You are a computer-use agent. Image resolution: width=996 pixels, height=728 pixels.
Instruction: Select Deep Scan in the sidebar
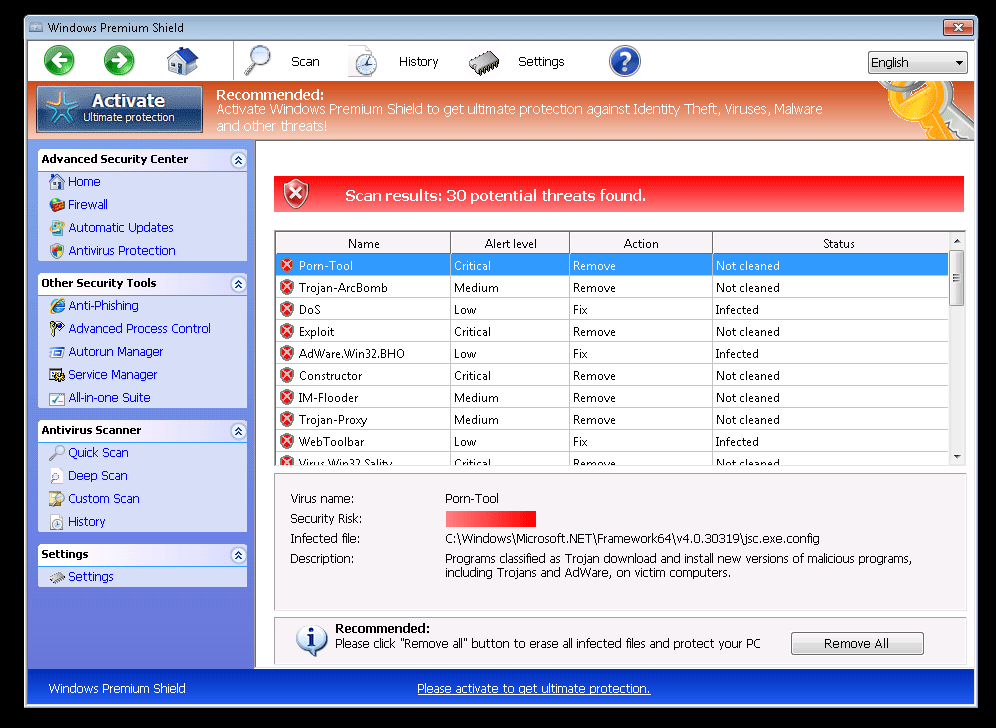click(x=97, y=476)
